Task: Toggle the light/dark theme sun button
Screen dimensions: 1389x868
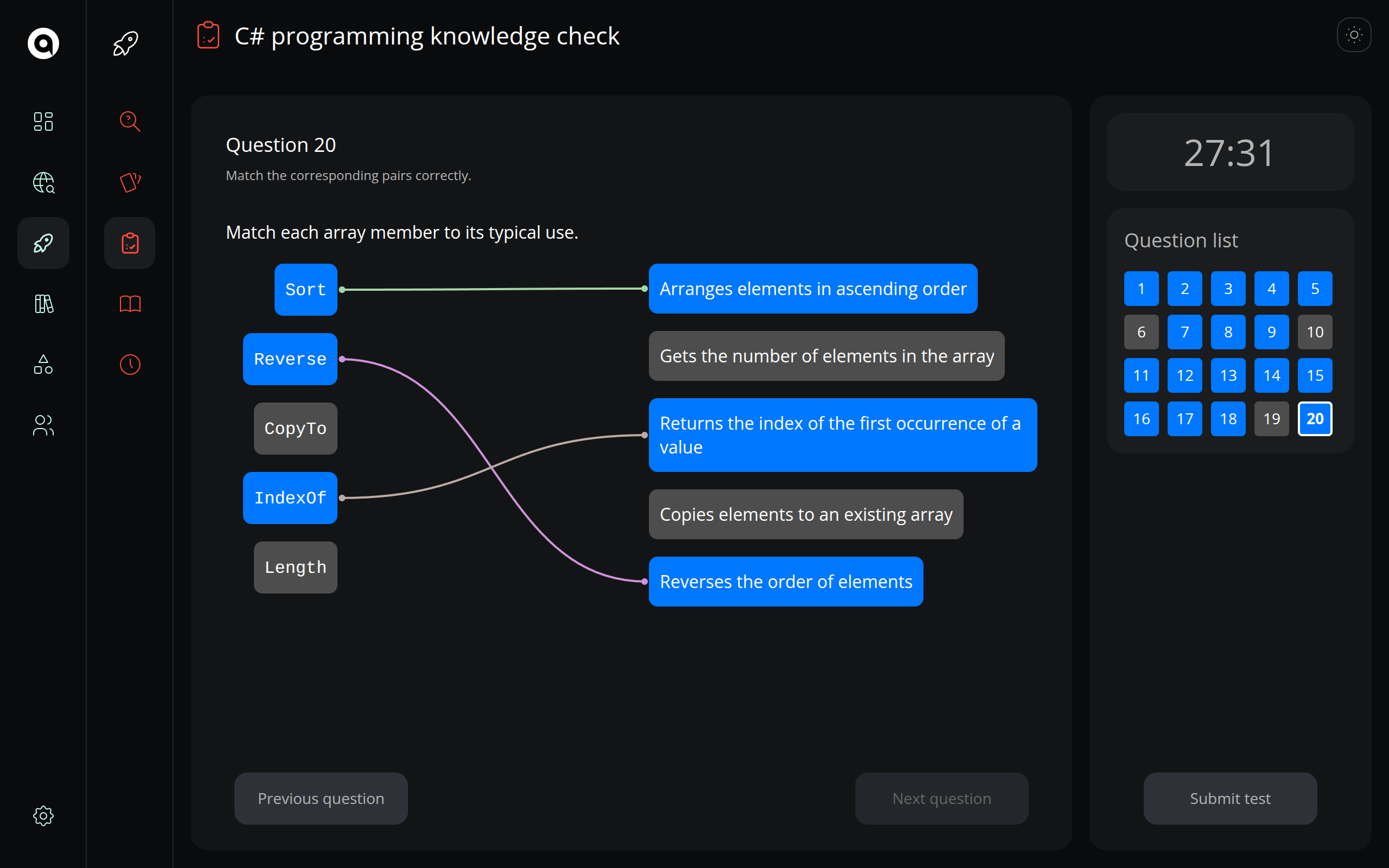Action: tap(1354, 35)
